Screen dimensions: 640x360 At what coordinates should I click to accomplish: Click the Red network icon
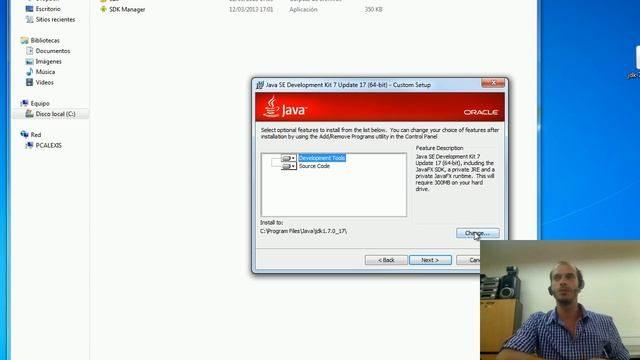click(x=24, y=134)
